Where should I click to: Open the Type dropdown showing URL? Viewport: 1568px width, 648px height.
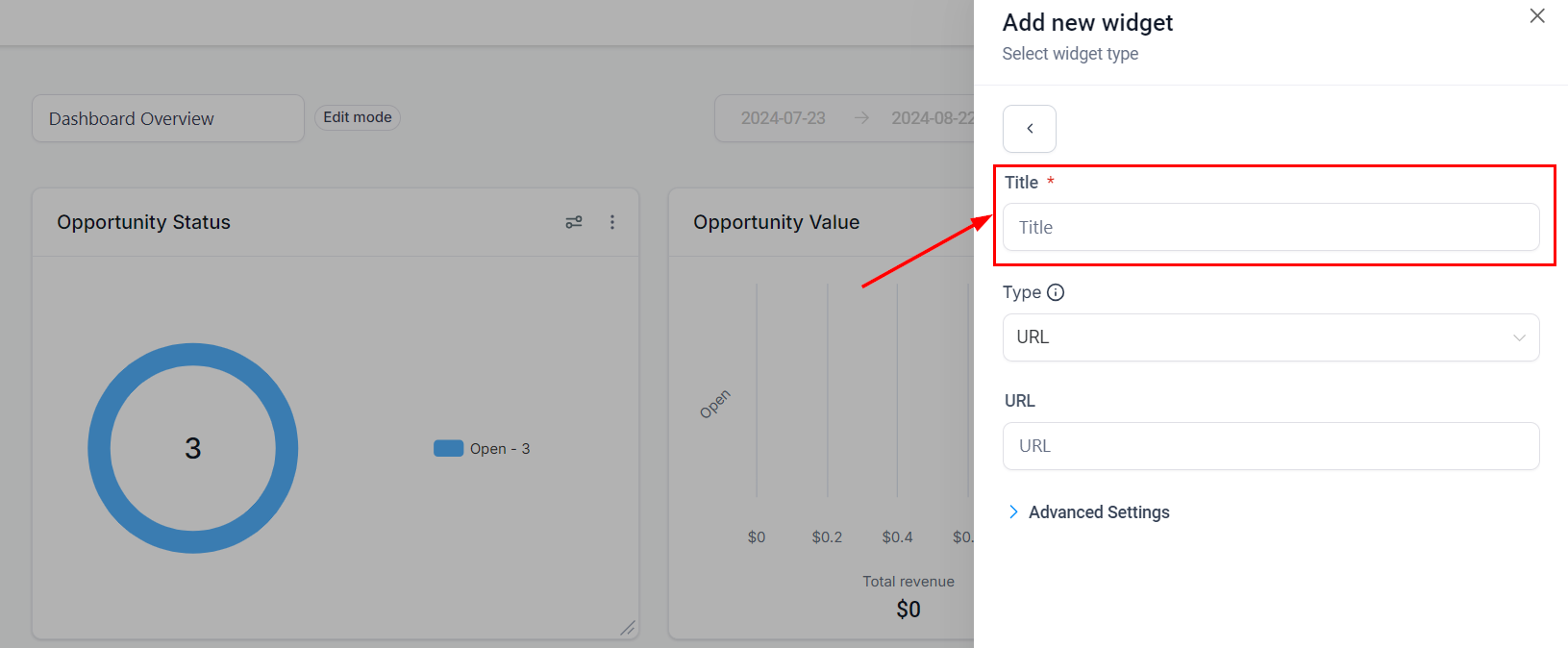(x=1259, y=337)
